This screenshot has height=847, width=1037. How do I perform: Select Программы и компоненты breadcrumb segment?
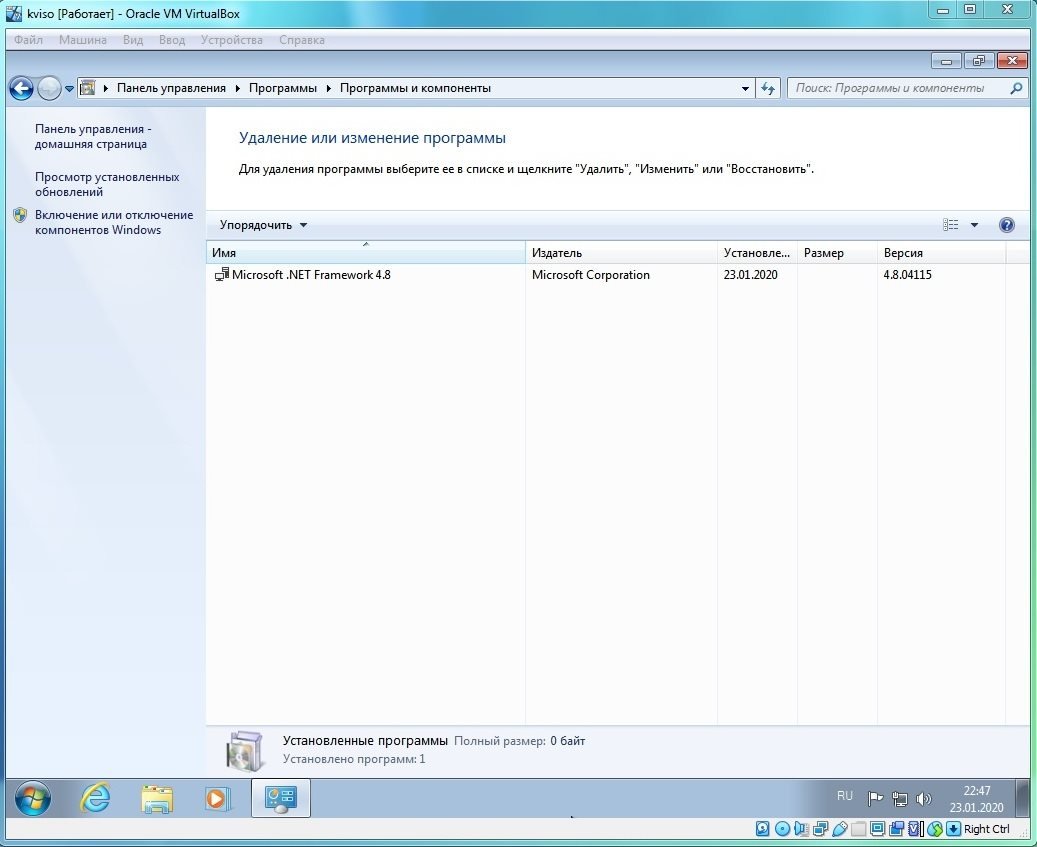(415, 88)
